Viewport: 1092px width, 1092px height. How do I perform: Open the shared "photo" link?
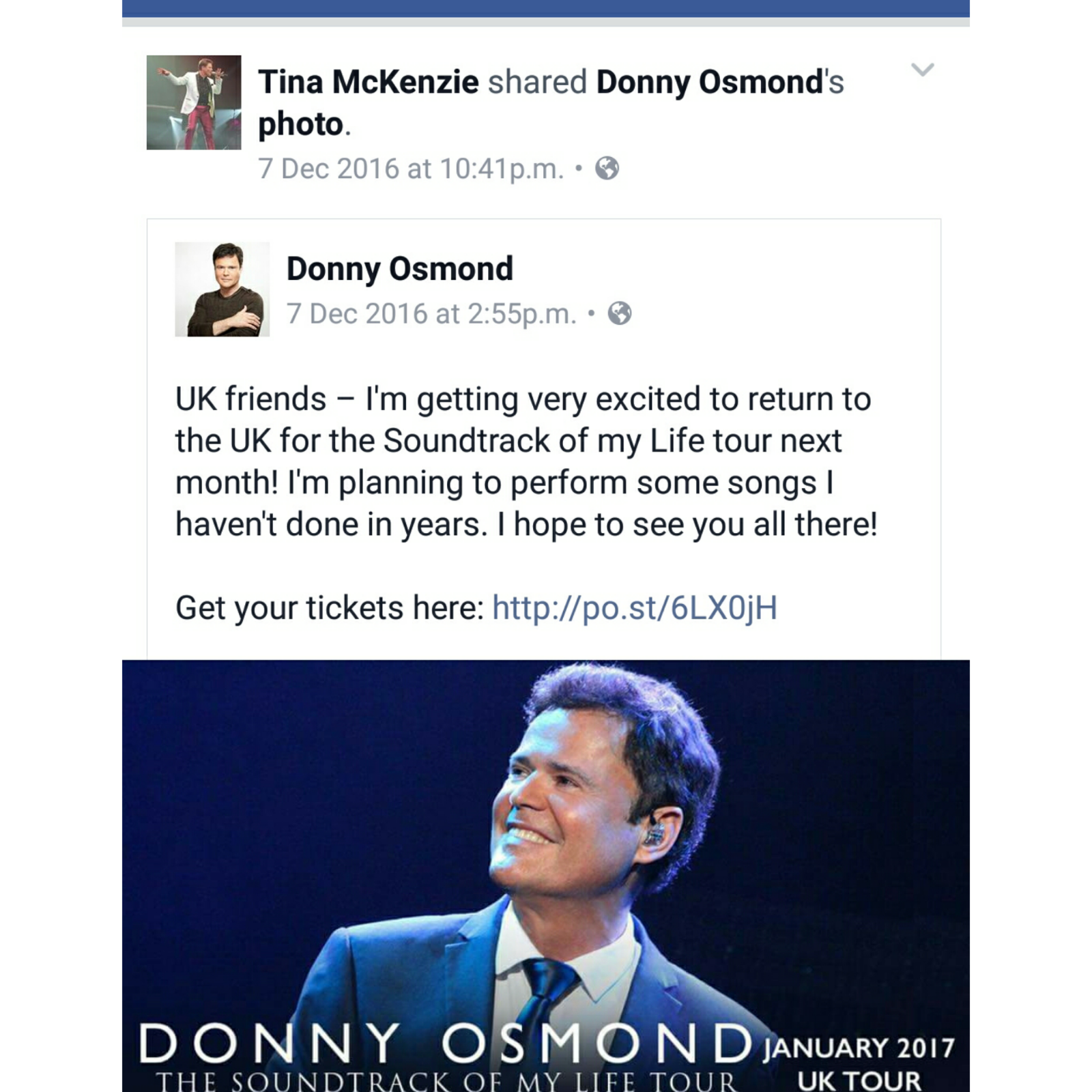300,125
